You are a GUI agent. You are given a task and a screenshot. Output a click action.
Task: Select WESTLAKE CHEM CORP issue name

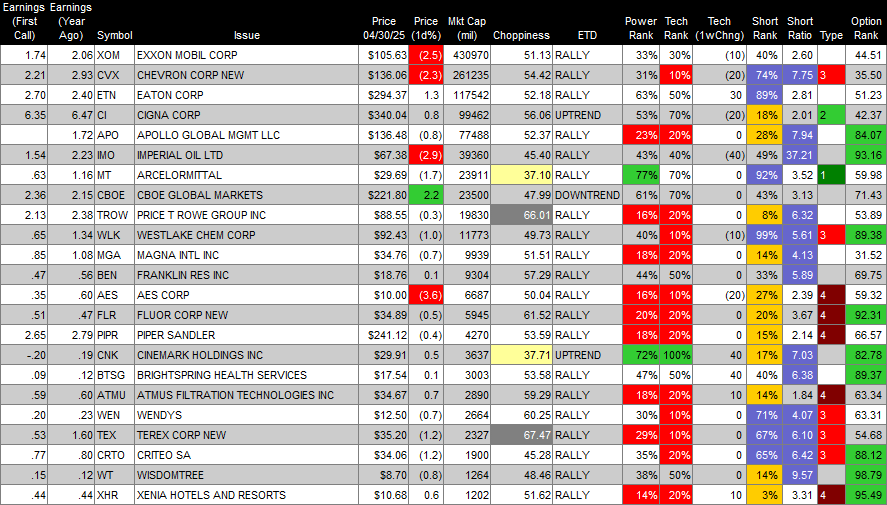tap(196, 235)
